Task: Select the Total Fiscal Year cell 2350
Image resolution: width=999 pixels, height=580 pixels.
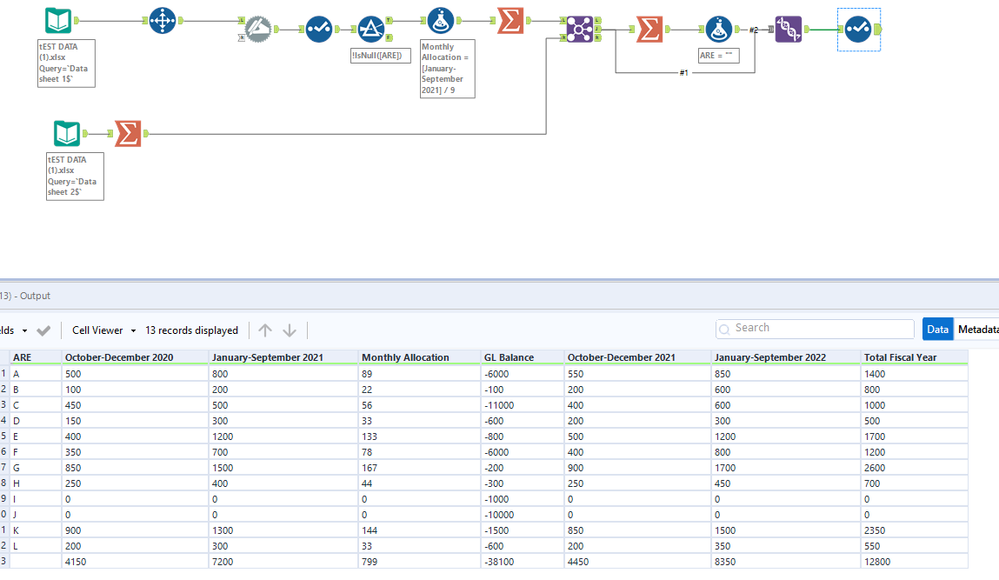Action: pos(914,530)
